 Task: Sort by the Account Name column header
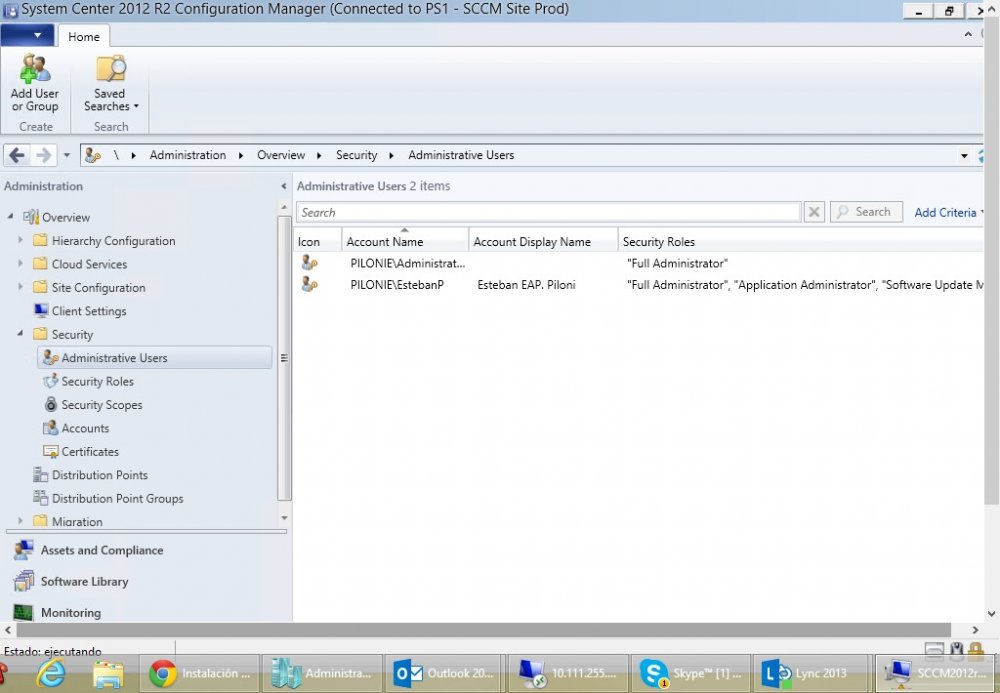pos(405,242)
